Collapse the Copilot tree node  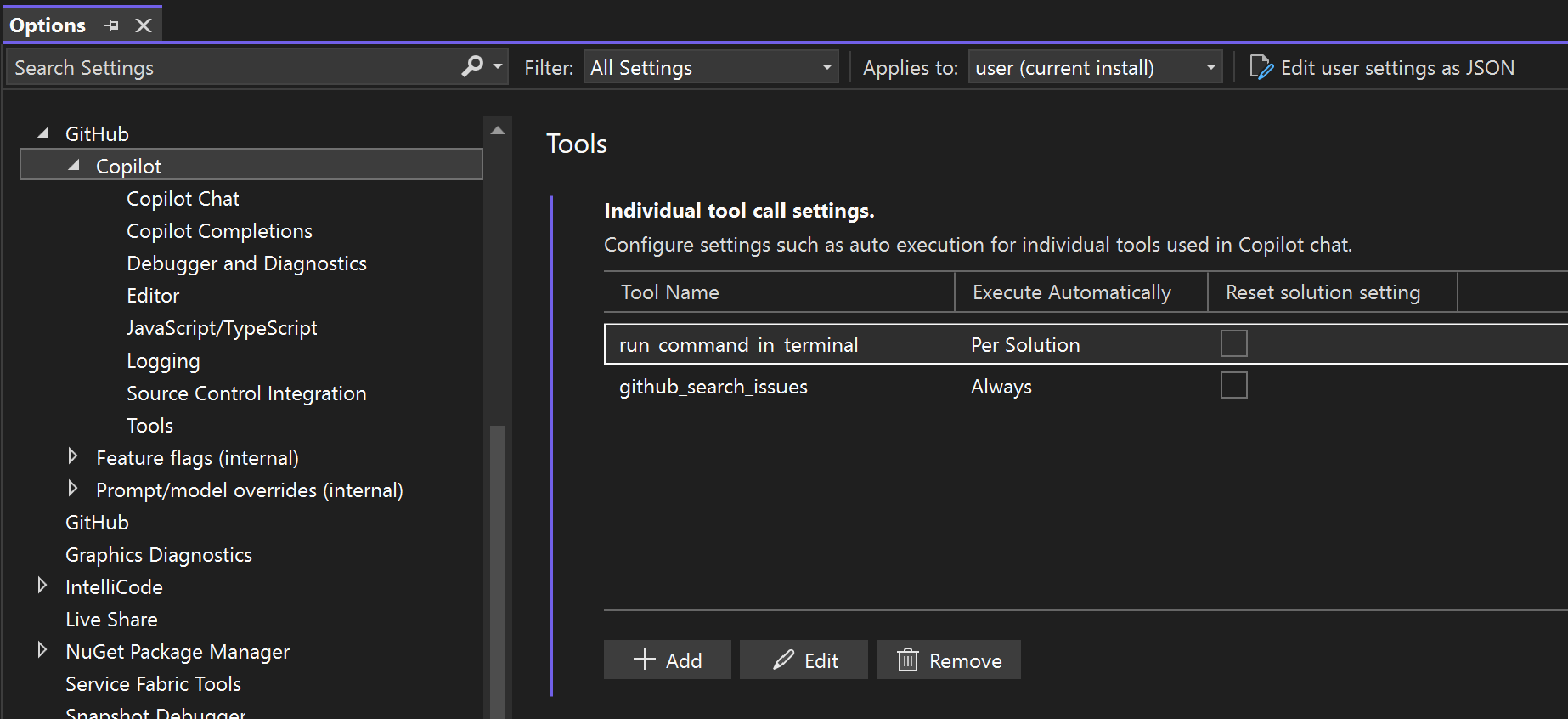point(74,166)
